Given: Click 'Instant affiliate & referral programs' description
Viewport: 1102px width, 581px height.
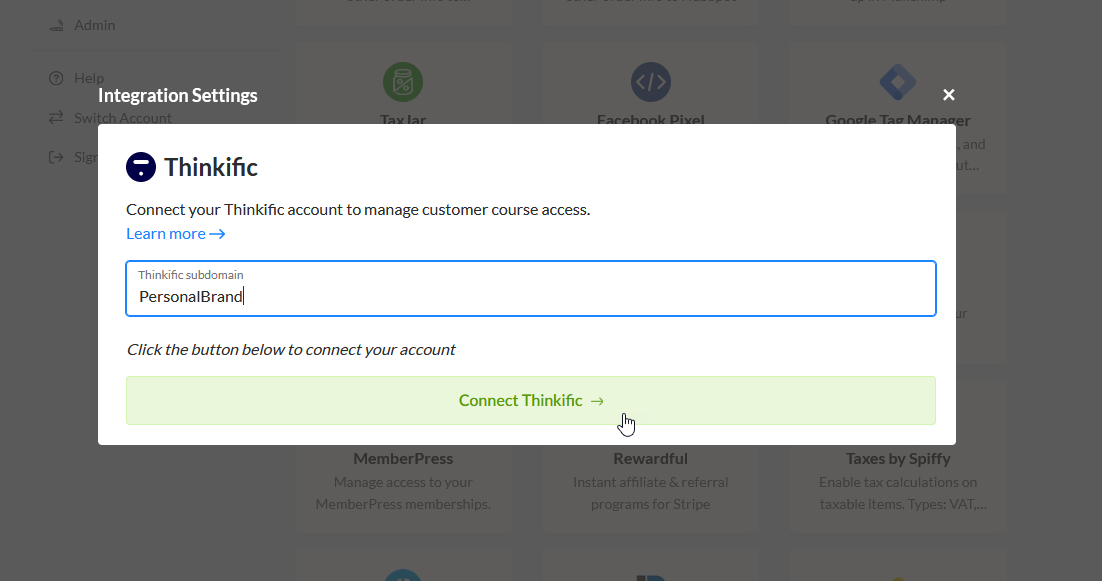Looking at the screenshot, I should point(651,493).
